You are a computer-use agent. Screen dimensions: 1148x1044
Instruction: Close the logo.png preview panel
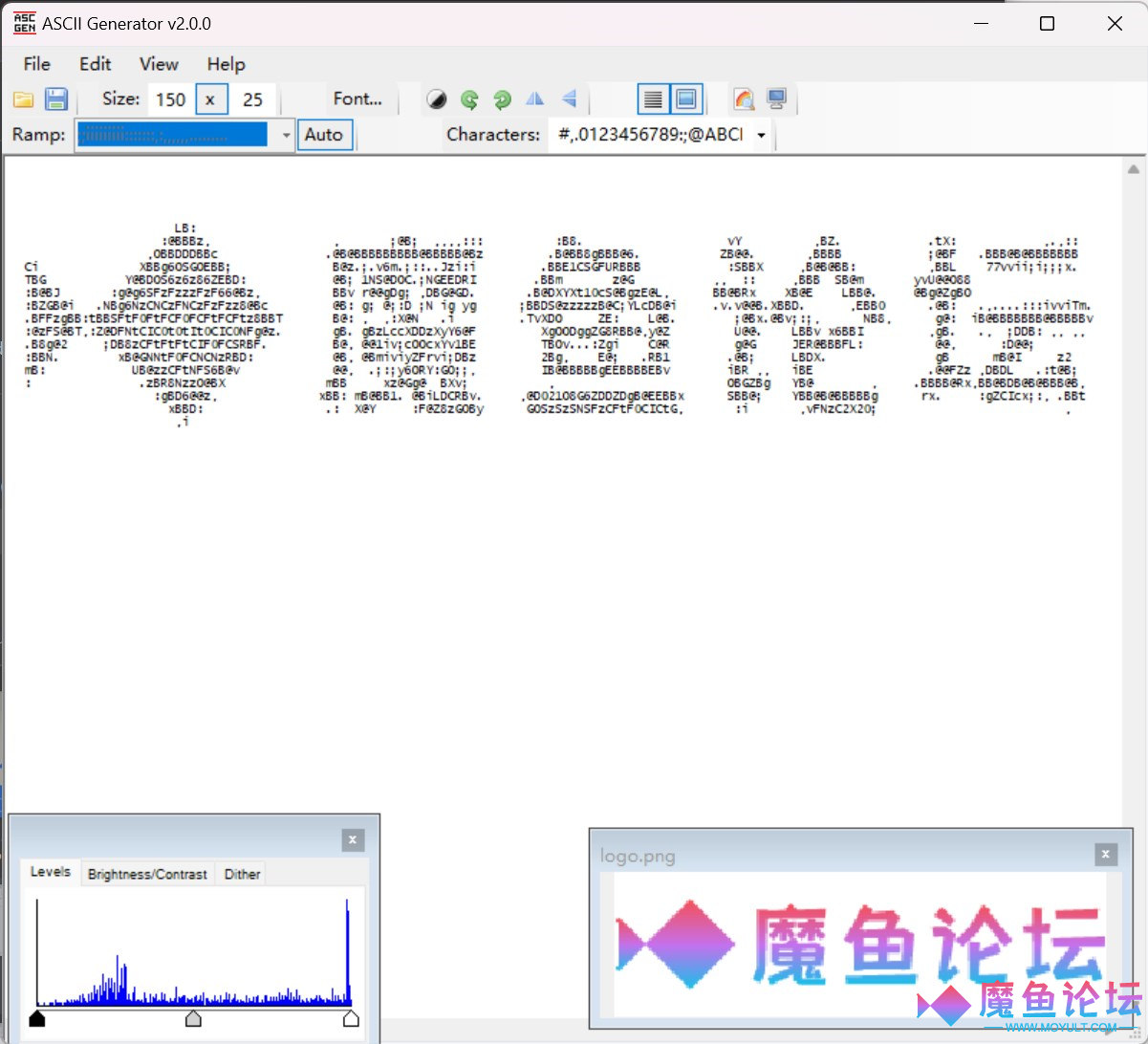(x=1105, y=855)
